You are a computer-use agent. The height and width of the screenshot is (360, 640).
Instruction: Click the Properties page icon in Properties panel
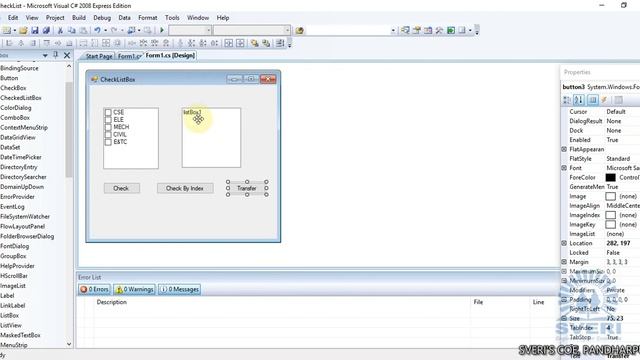click(x=593, y=100)
